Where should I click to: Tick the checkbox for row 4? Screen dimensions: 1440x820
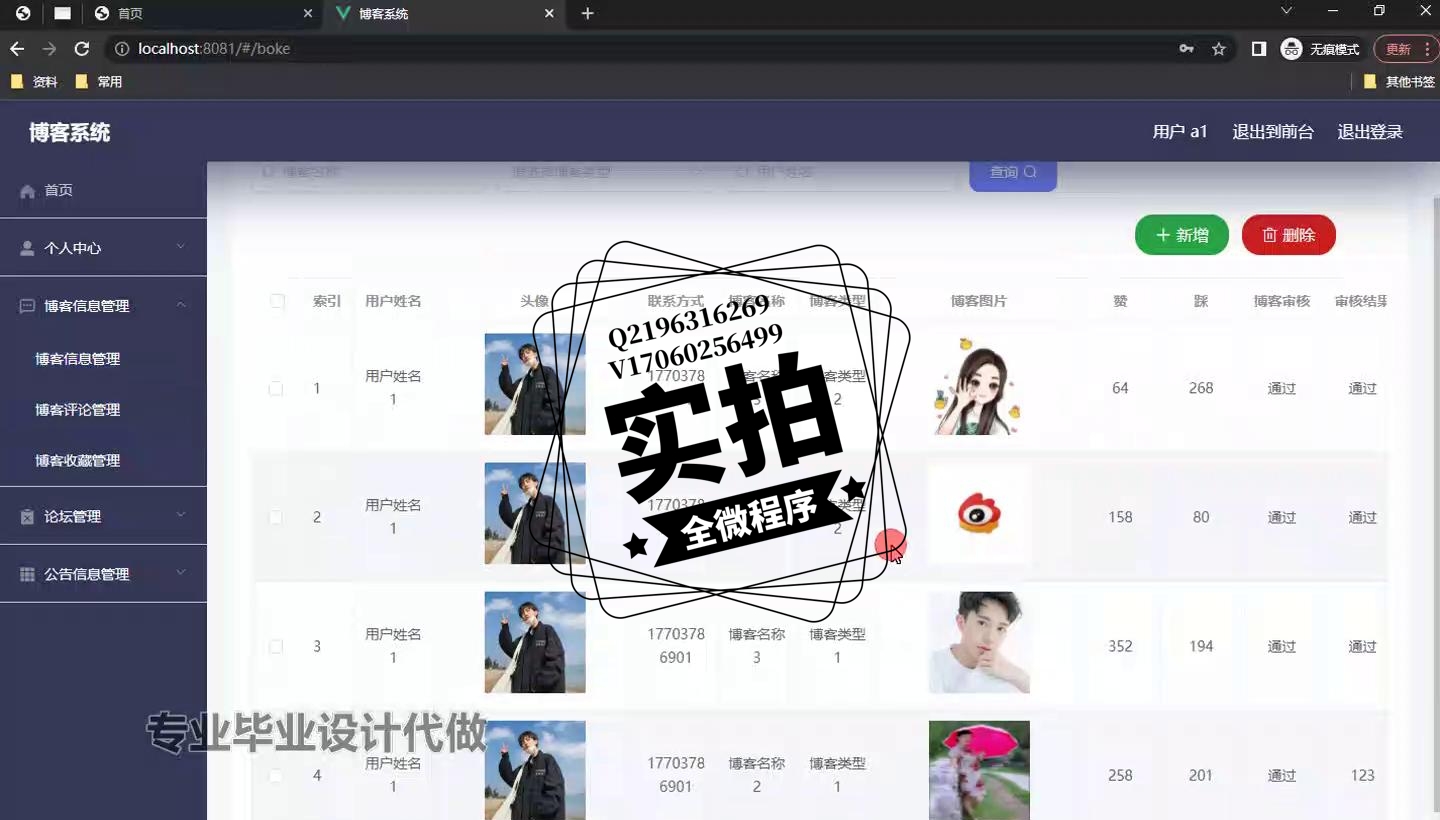pyautogui.click(x=276, y=775)
